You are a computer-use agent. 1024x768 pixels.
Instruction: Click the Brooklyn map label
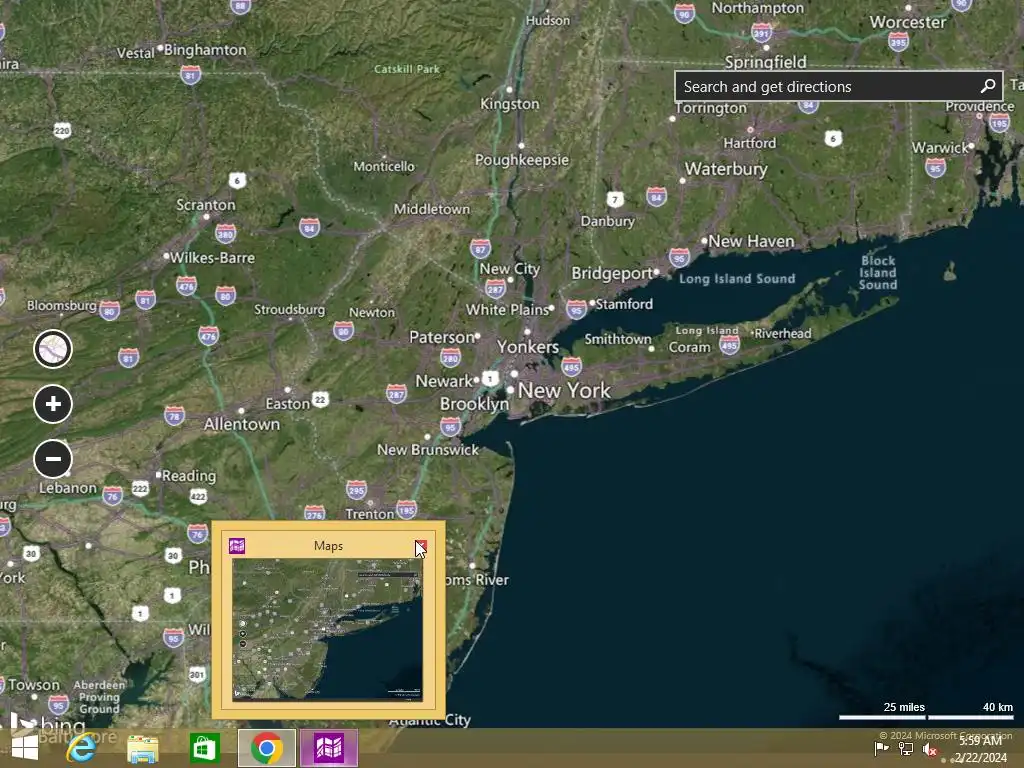click(474, 404)
